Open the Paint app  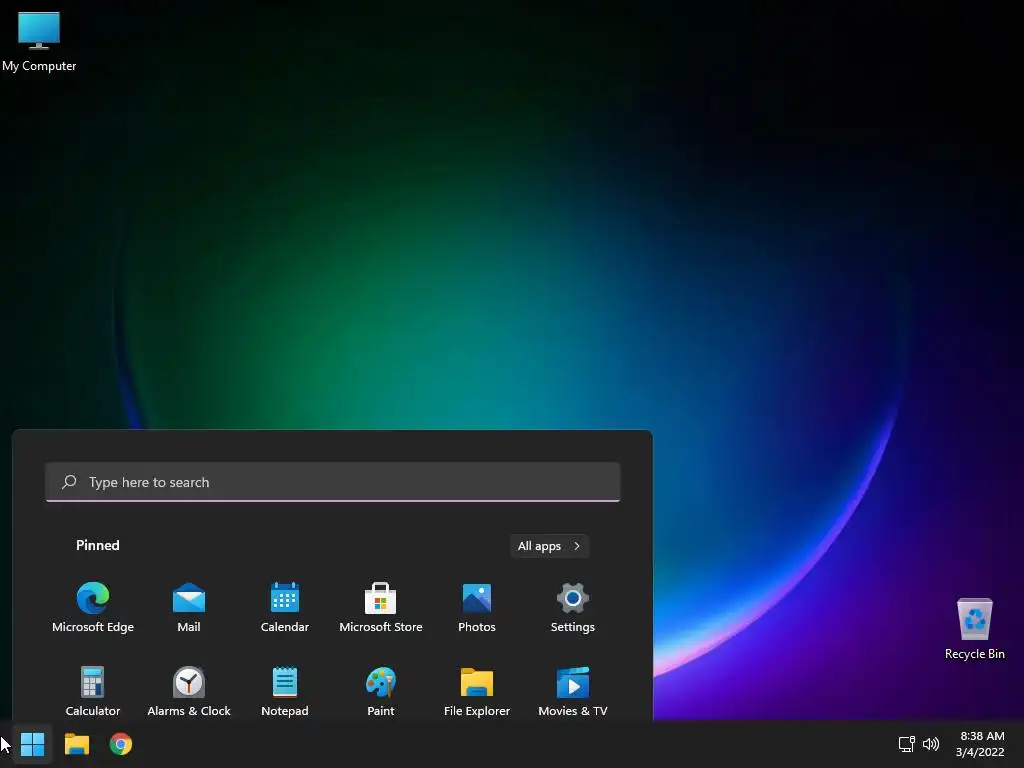click(381, 691)
